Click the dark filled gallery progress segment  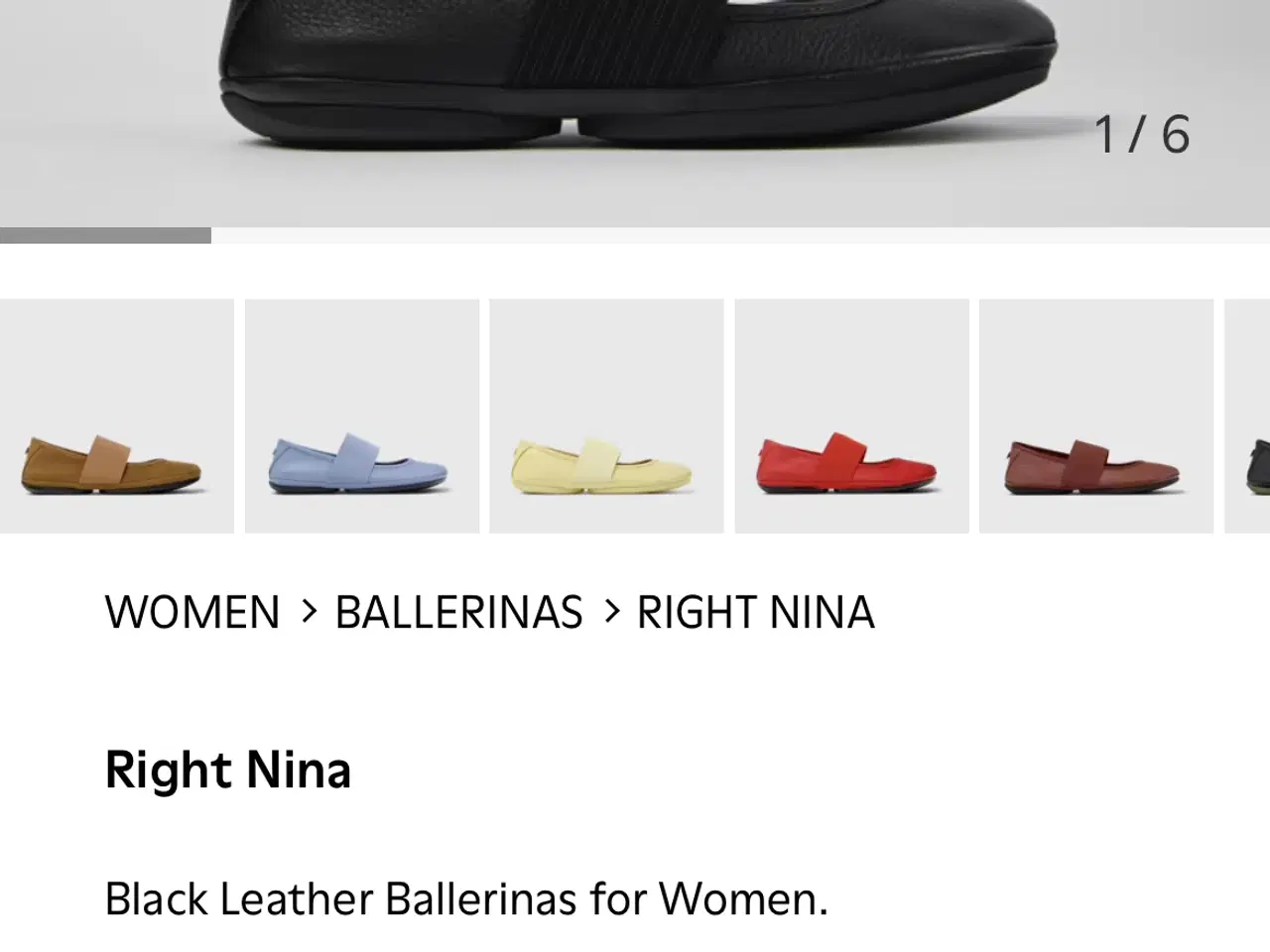point(105,235)
